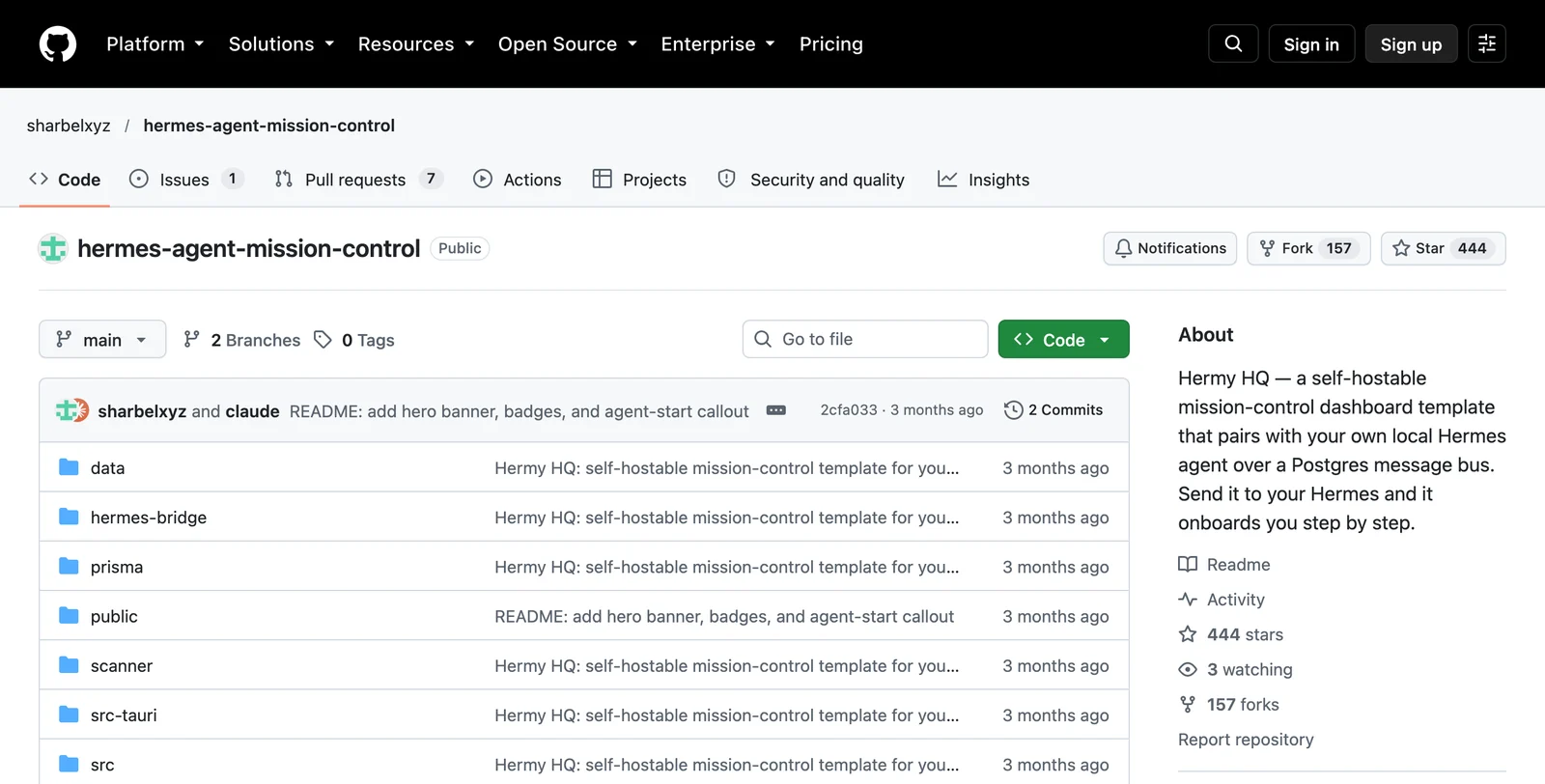Switch to the Pull requests tab

click(x=358, y=180)
